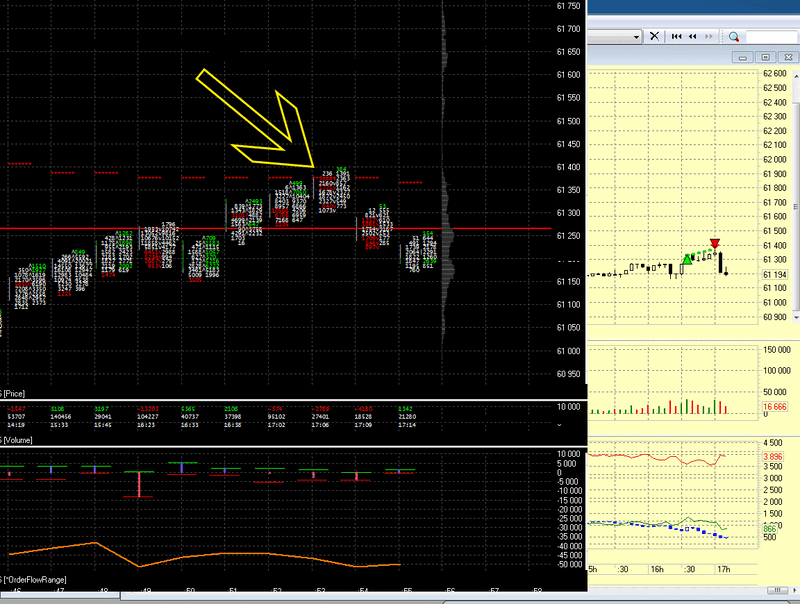This screenshot has height=604, width=800.
Task: Open the toolbar combo box dropdown arrow
Action: pyautogui.click(x=636, y=37)
